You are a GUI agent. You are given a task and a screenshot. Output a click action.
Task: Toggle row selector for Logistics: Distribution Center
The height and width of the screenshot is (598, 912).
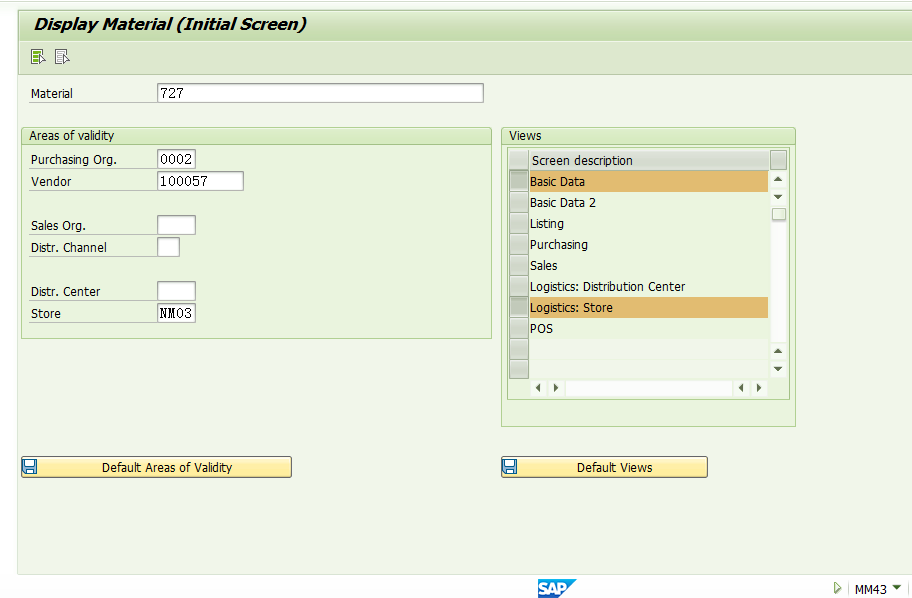tap(518, 286)
